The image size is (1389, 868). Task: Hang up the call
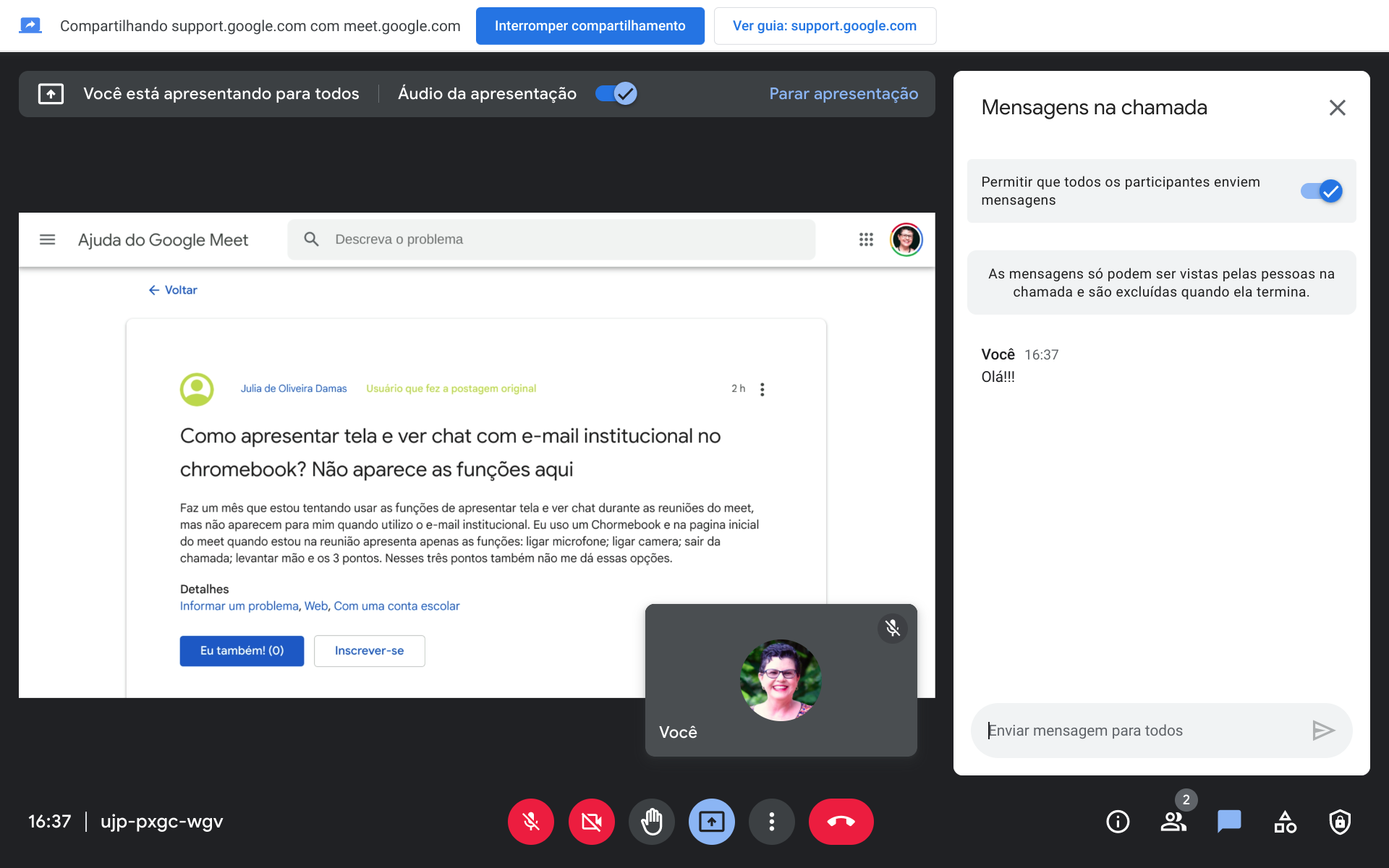point(841,822)
